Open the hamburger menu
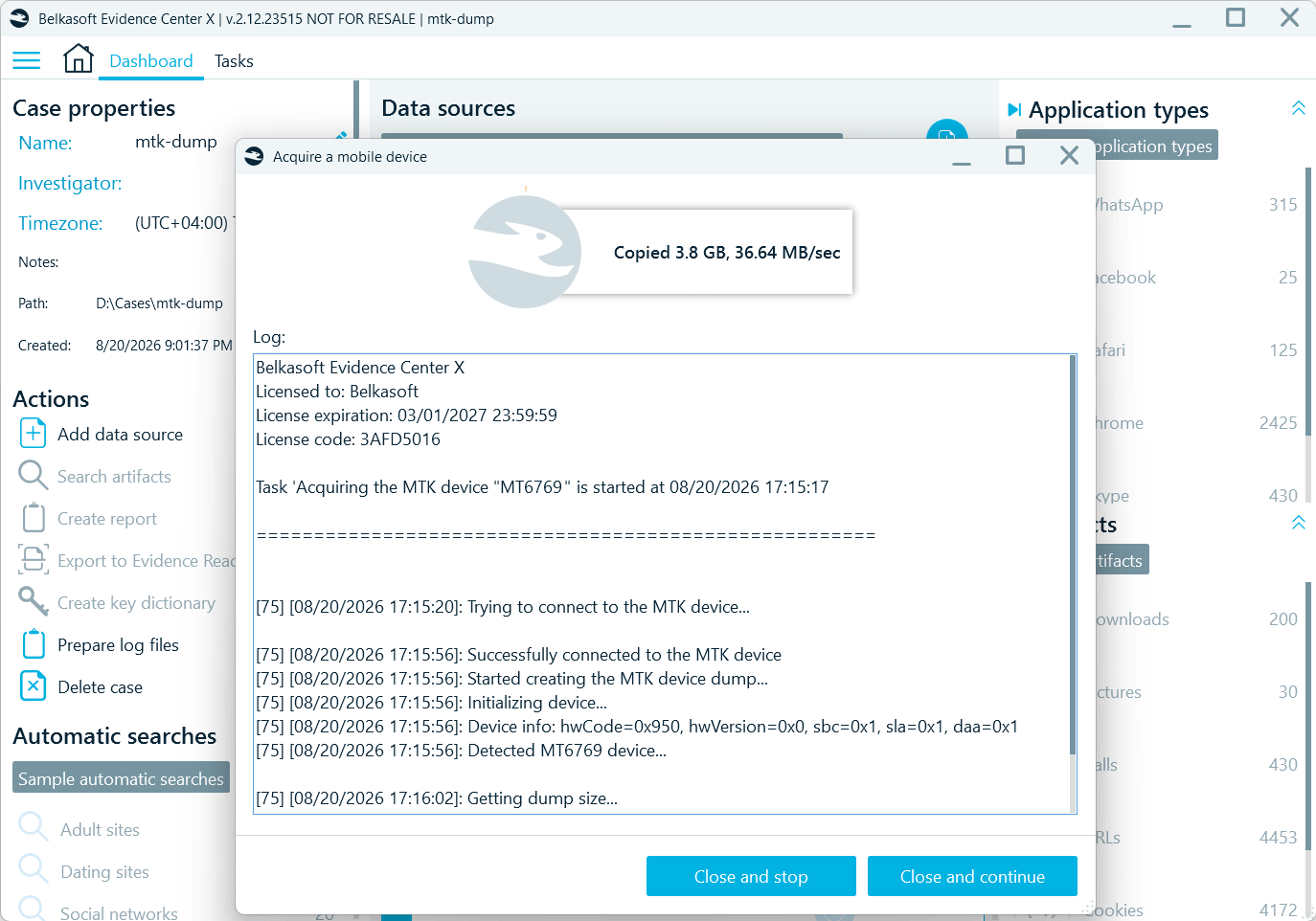 26,60
